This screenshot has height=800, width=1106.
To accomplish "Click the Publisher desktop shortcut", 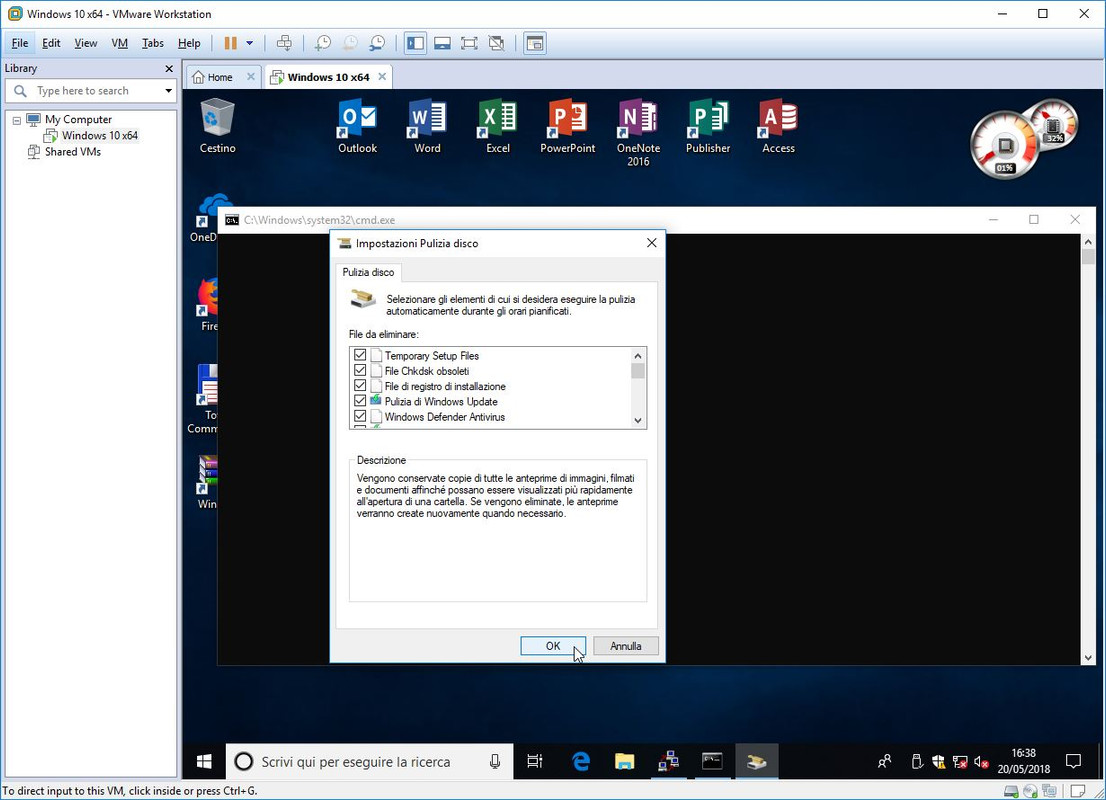I will pyautogui.click(x=708, y=127).
